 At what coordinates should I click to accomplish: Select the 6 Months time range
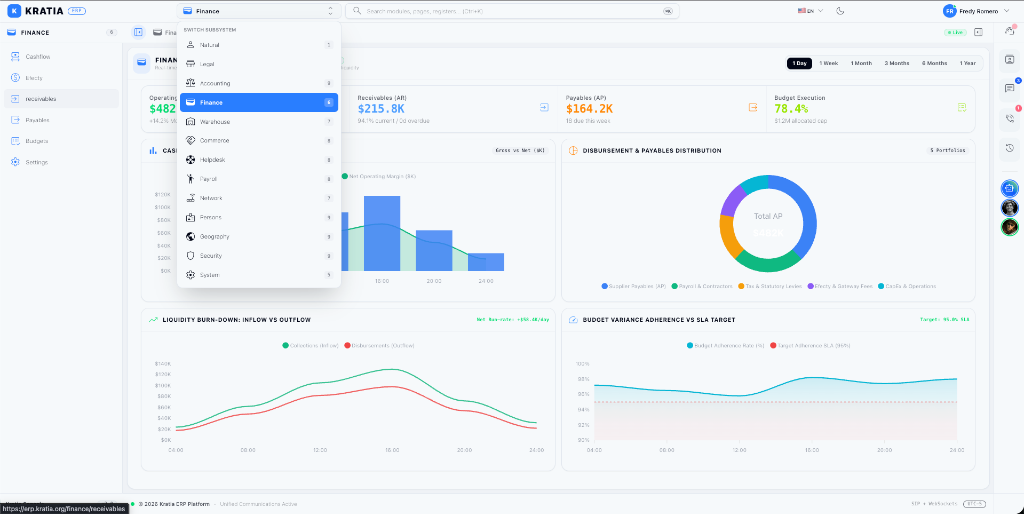click(935, 63)
